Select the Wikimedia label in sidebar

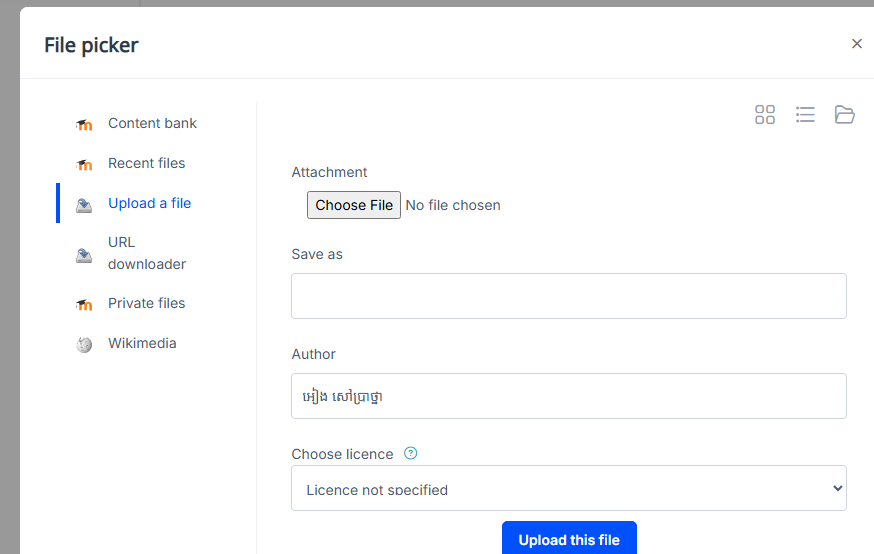tap(142, 343)
